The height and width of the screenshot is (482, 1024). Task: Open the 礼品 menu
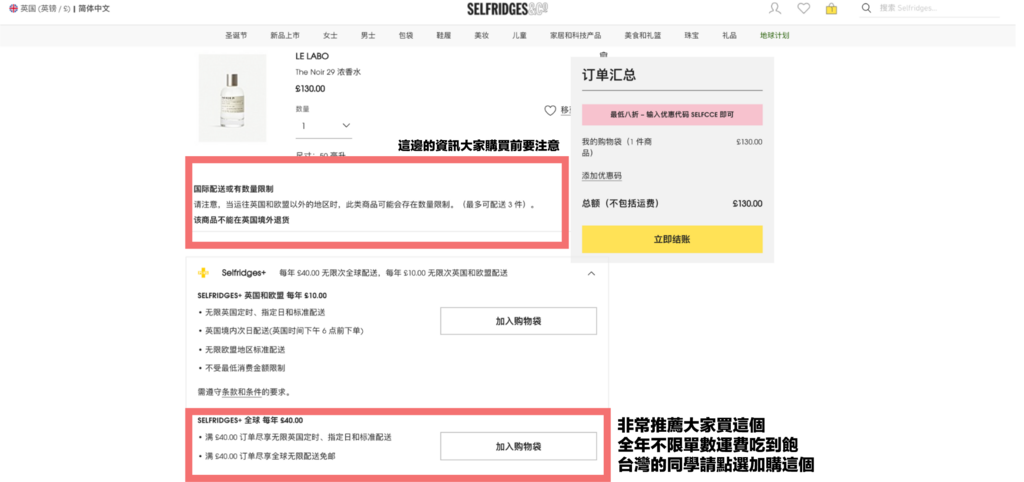(729, 36)
